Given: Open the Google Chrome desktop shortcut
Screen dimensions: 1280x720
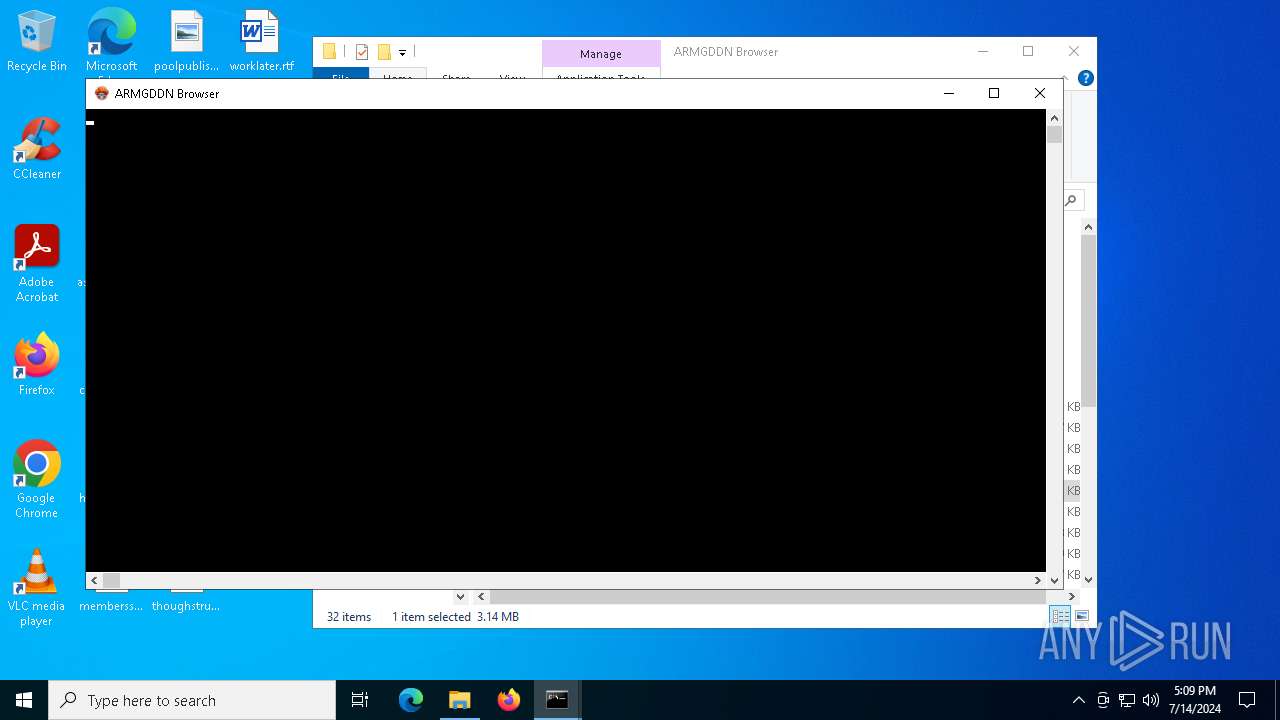Looking at the screenshot, I should click(x=37, y=479).
